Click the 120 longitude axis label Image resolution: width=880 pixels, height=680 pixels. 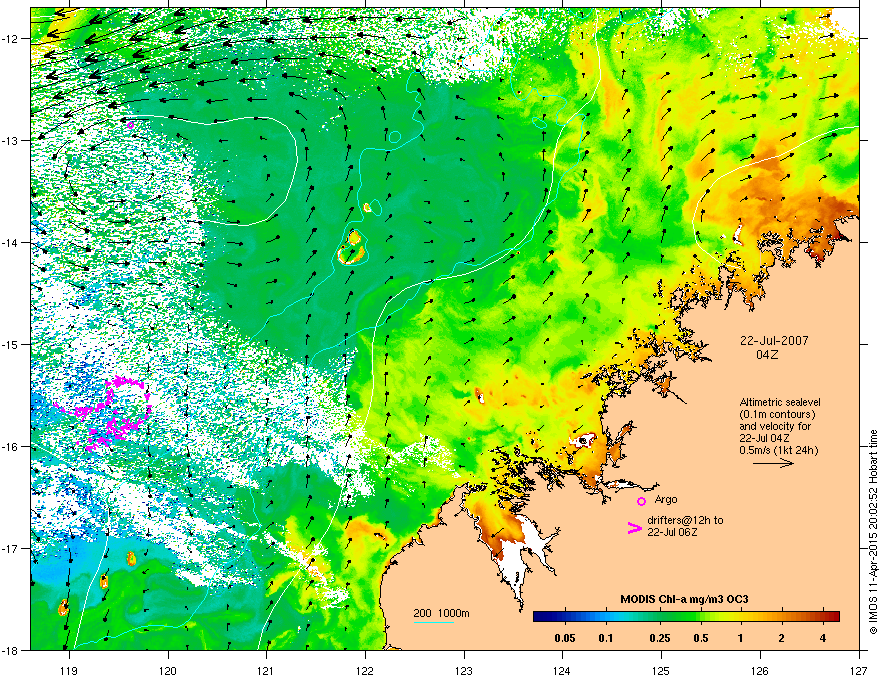(x=168, y=670)
